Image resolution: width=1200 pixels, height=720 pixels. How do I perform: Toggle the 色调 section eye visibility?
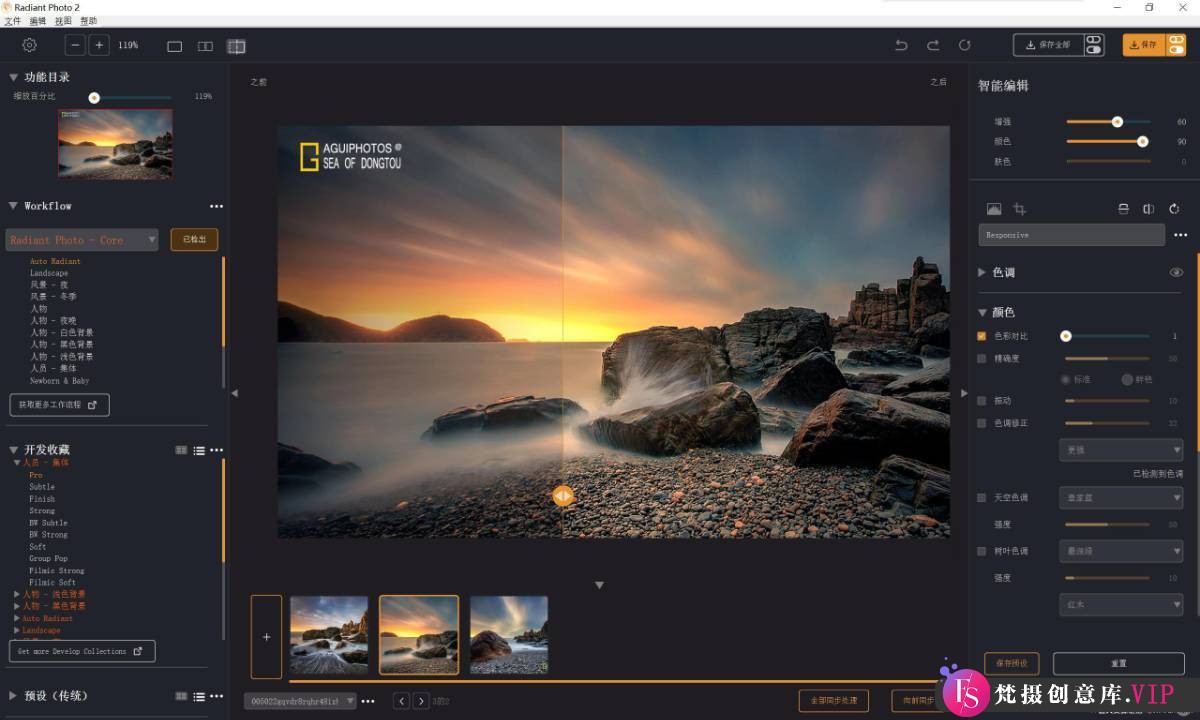pos(1176,272)
